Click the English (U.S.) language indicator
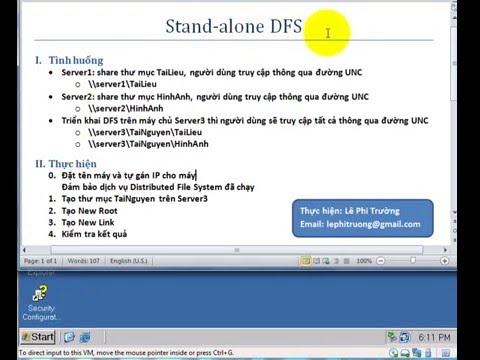Viewport: 480px width, 360px height. (129, 261)
